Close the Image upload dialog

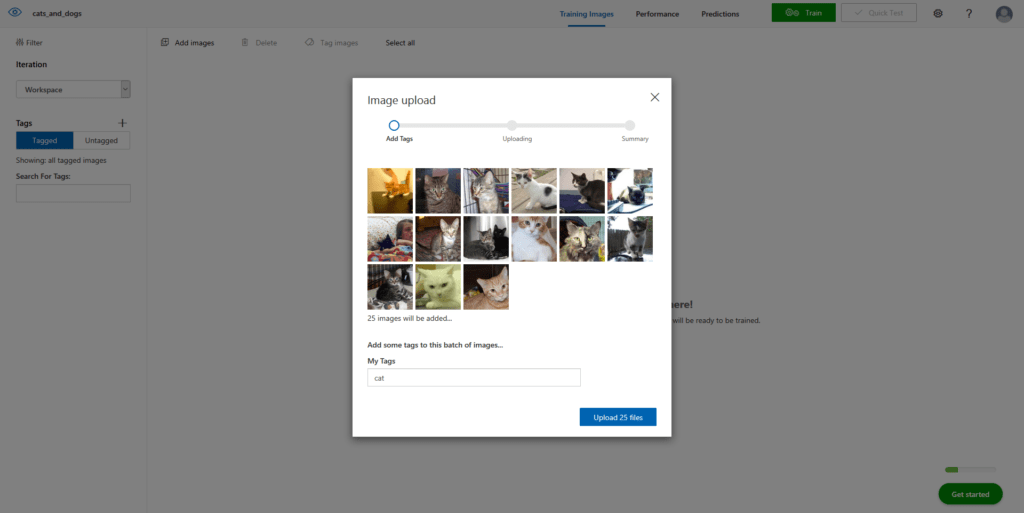655,97
